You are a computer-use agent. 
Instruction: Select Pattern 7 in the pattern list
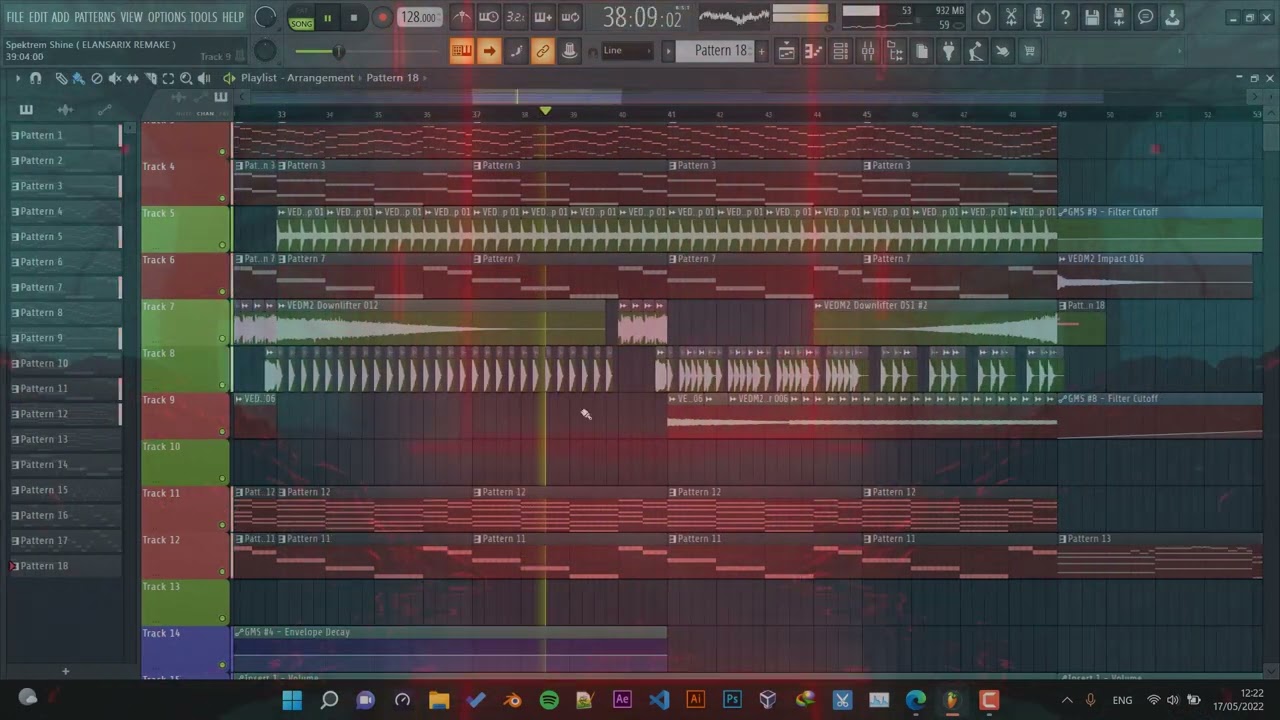click(65, 287)
